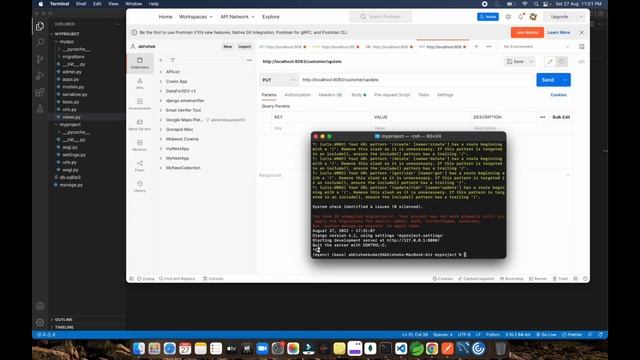The width and height of the screenshot is (640, 360).
Task: Click the Save button
Action: (x=516, y=62)
